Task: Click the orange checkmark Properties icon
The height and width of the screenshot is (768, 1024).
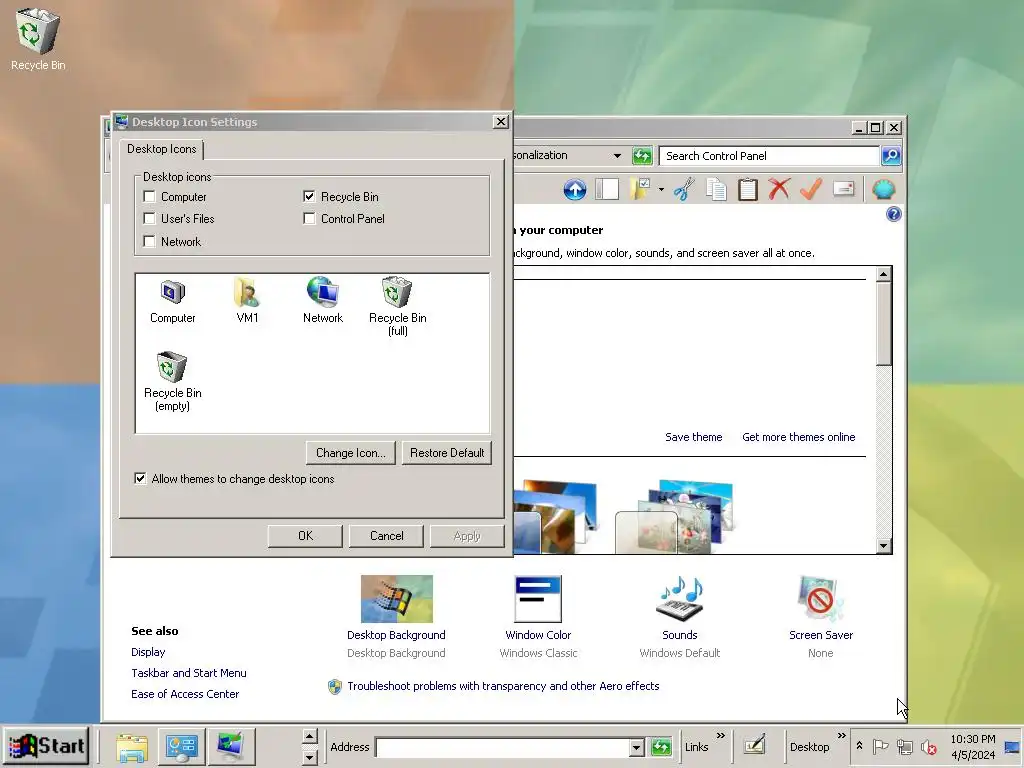Action: click(810, 189)
